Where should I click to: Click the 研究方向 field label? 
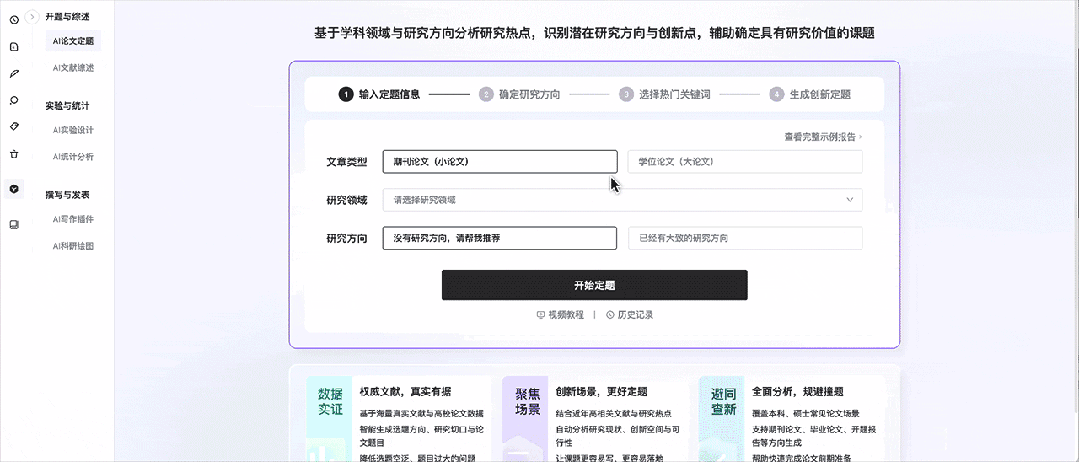[347, 238]
